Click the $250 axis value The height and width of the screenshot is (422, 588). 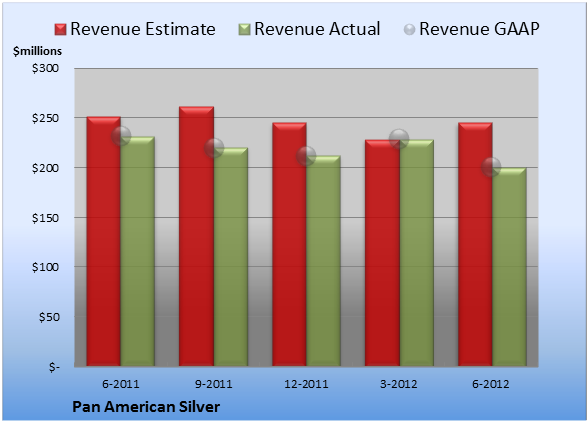45,118
